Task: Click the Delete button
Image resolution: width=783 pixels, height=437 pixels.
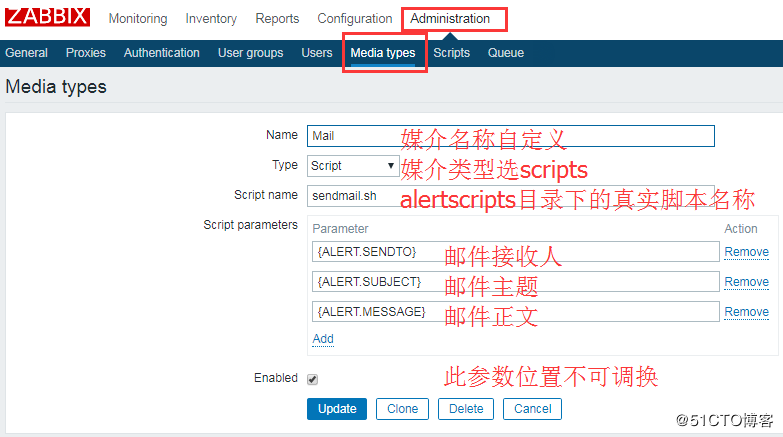Action: pyautogui.click(x=466, y=409)
